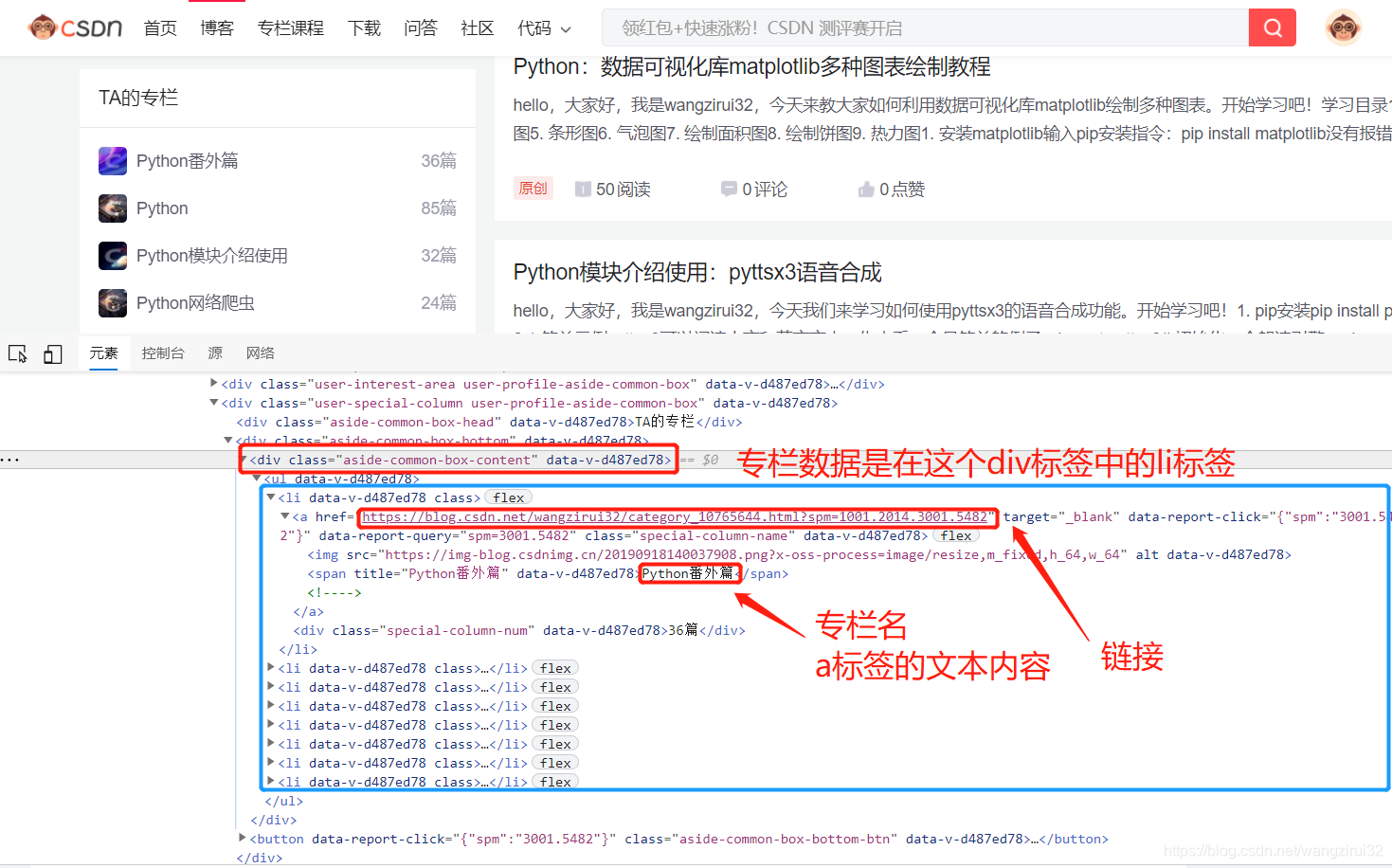
Task: Click the Python番外篇 column thumbnail
Action: [113, 161]
